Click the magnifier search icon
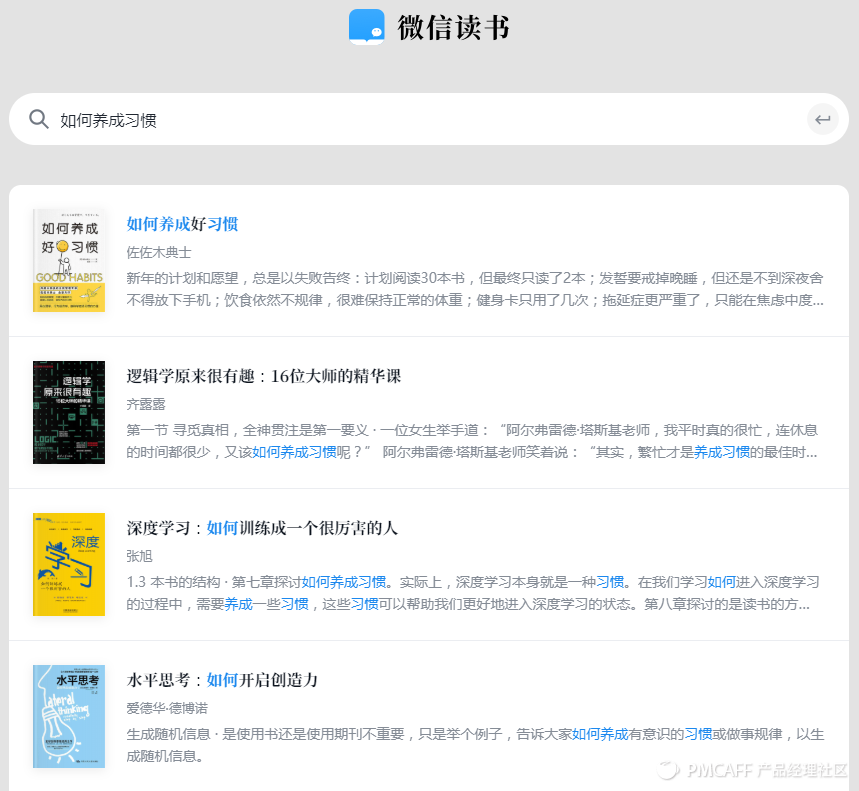The width and height of the screenshot is (859, 791). pyautogui.click(x=39, y=119)
